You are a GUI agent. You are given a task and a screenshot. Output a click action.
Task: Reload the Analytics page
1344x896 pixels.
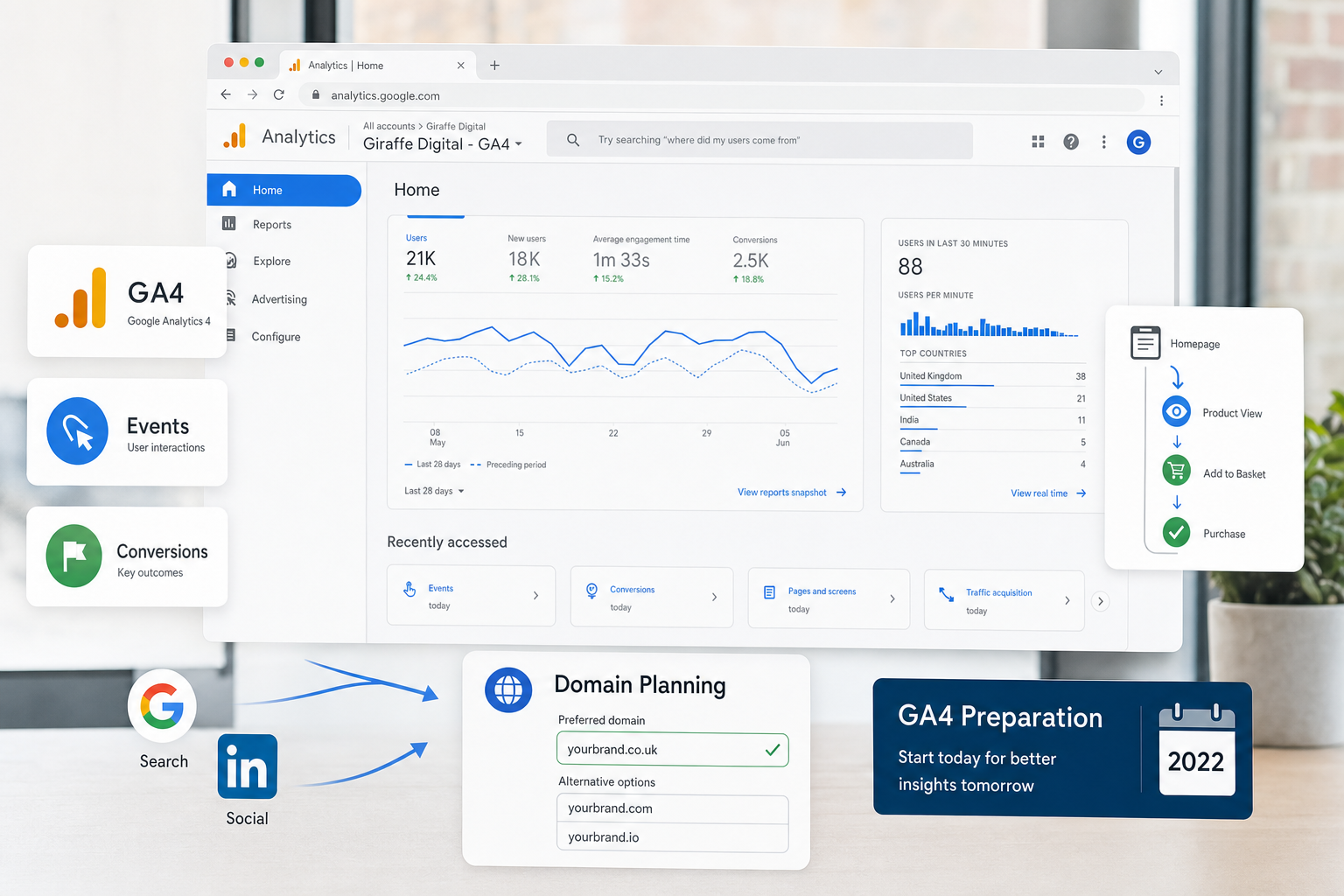(279, 94)
